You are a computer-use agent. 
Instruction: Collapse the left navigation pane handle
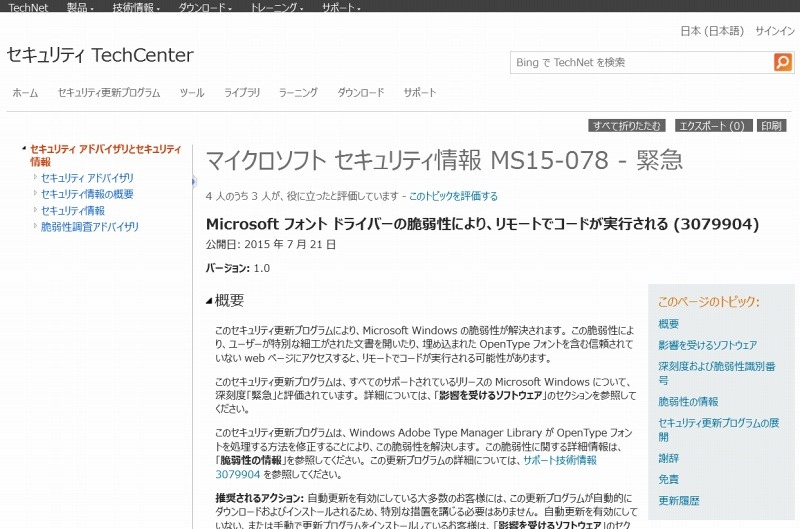[194, 182]
